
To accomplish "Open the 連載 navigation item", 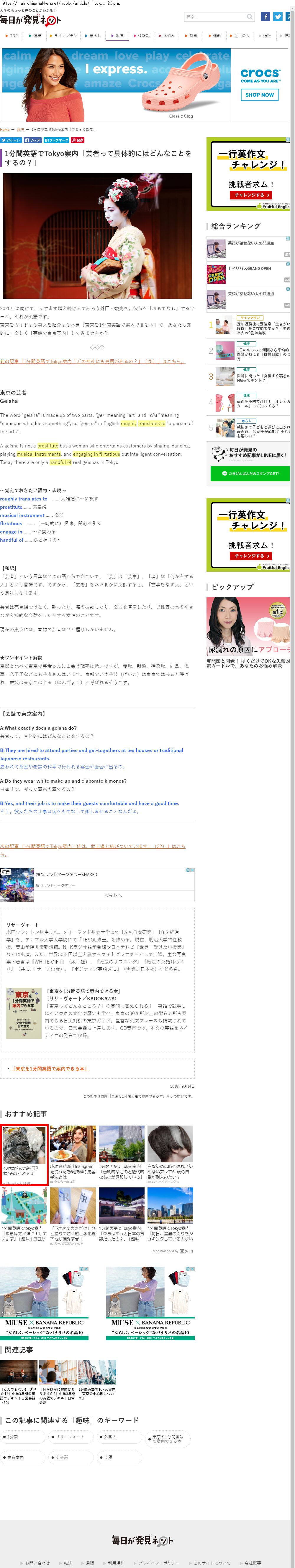I will [214, 36].
